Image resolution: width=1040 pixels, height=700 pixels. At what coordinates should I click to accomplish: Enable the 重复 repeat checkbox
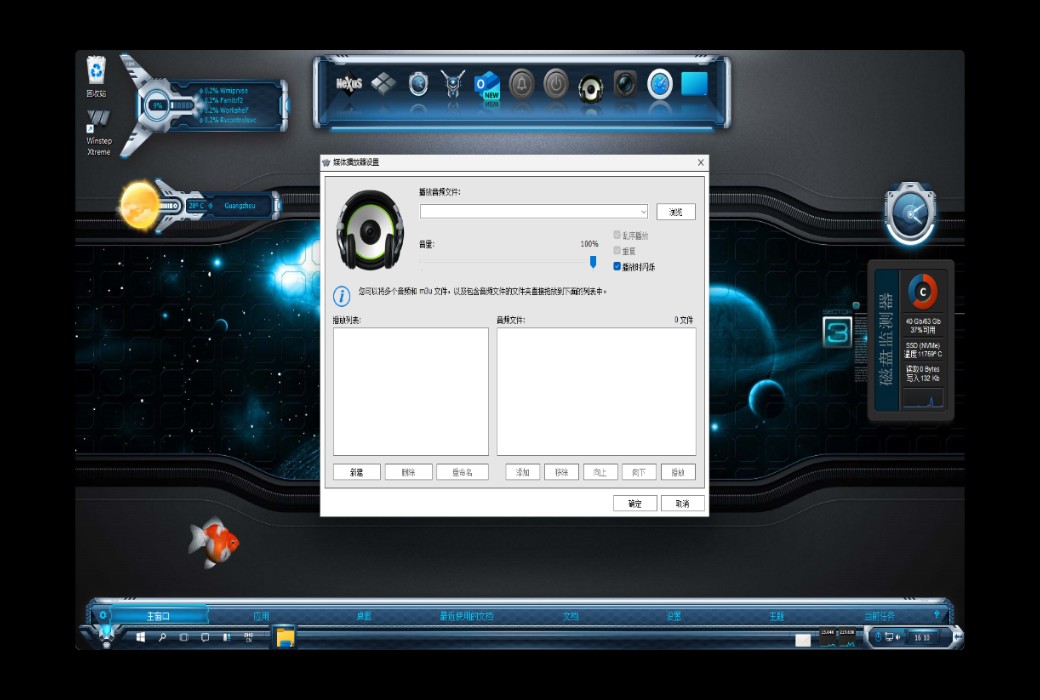[617, 249]
